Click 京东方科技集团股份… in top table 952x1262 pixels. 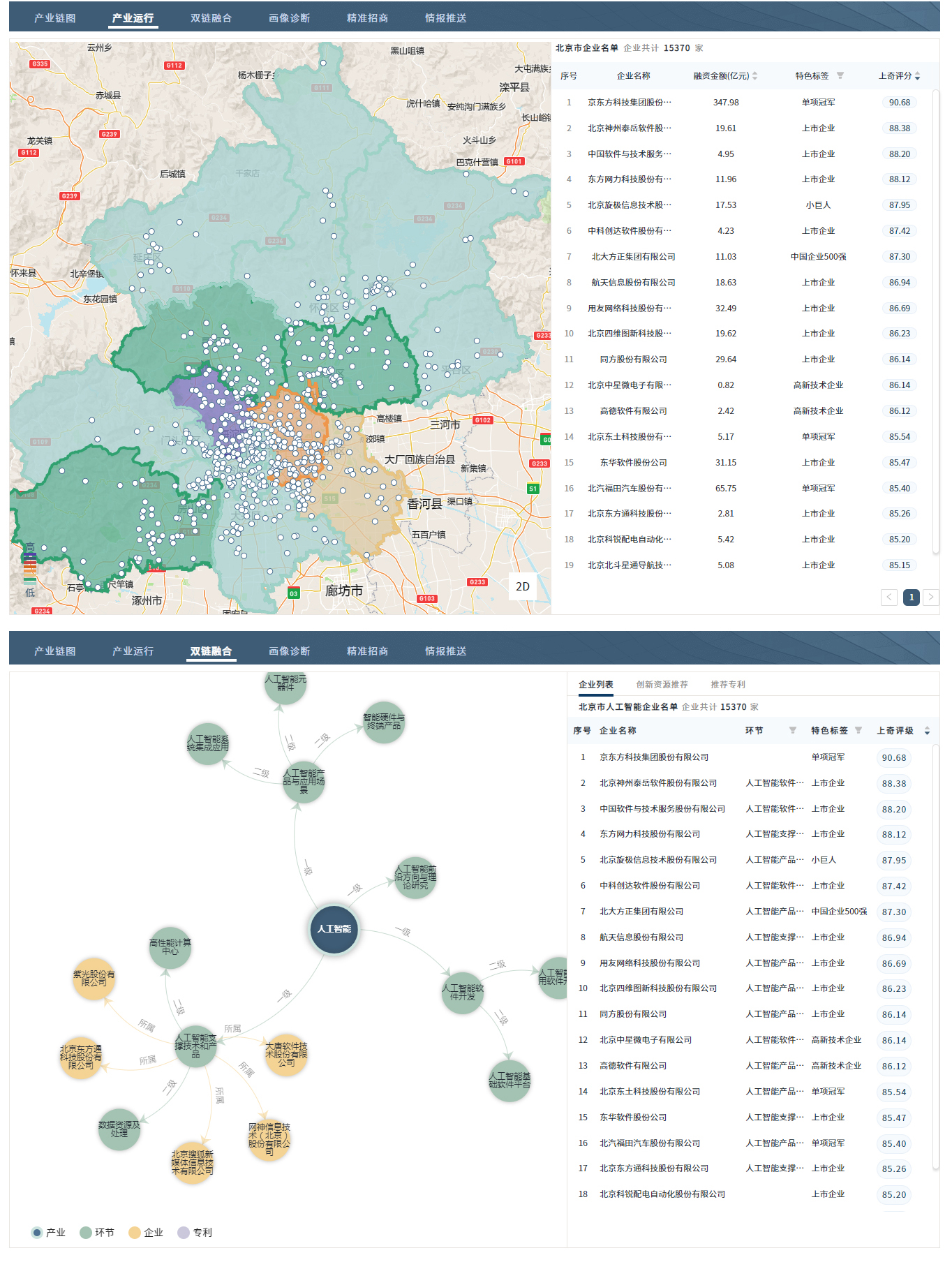630,103
